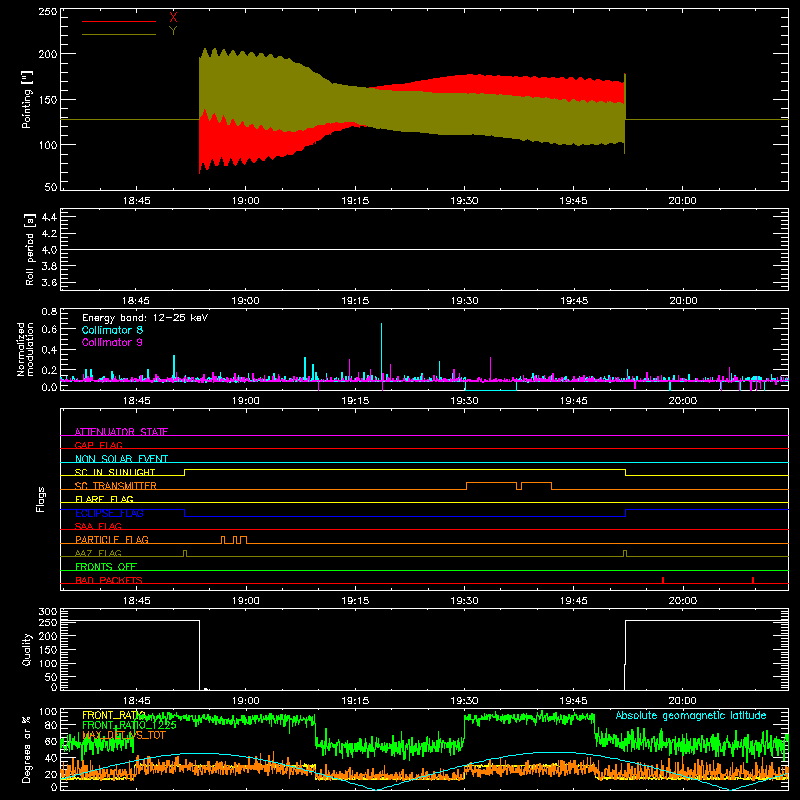Click the Normalized modulation axis title
This screenshot has height=800, width=800.
coord(25,349)
